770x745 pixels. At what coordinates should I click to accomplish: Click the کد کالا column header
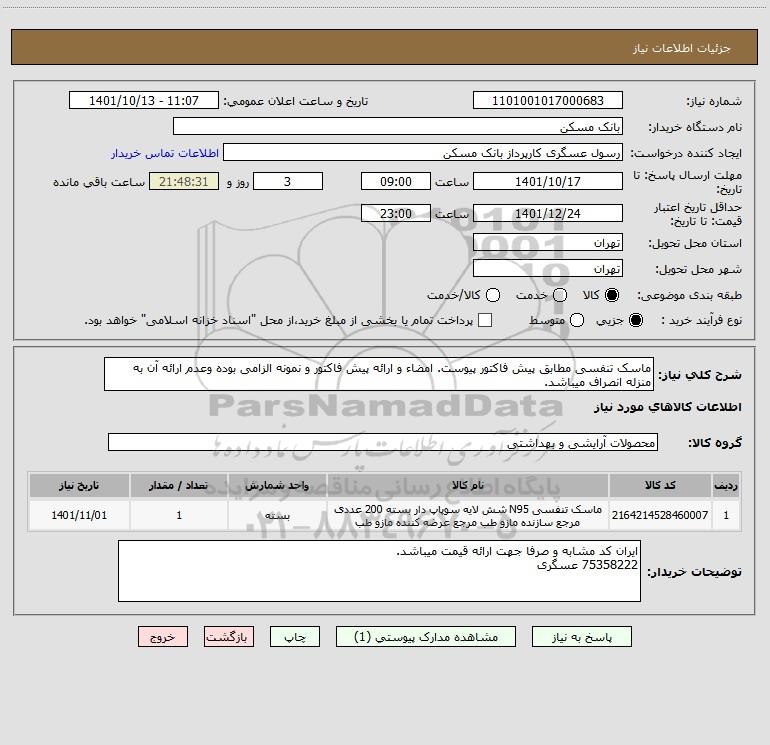[x=660, y=485]
